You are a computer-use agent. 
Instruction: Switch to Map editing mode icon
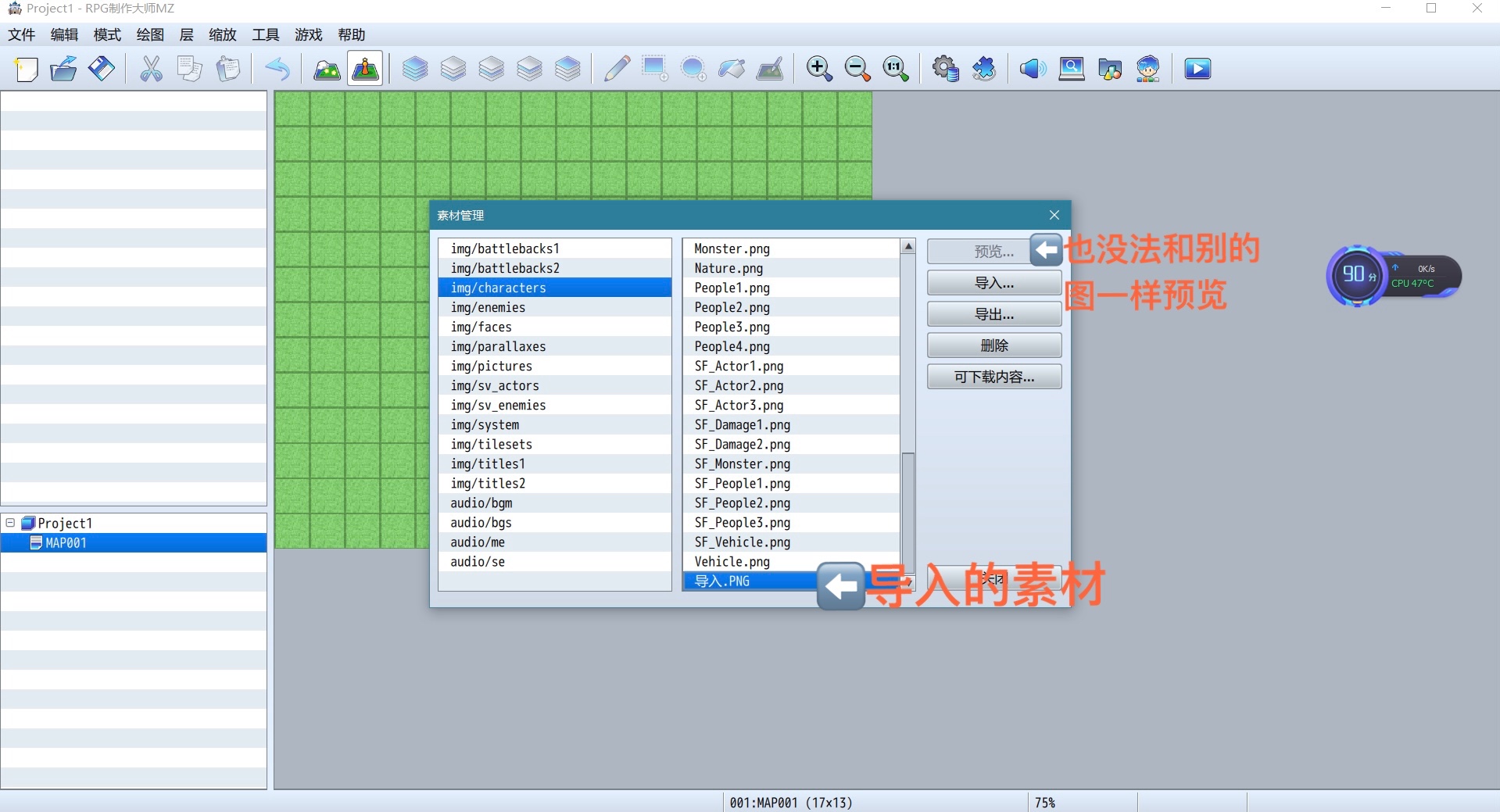tap(327, 69)
